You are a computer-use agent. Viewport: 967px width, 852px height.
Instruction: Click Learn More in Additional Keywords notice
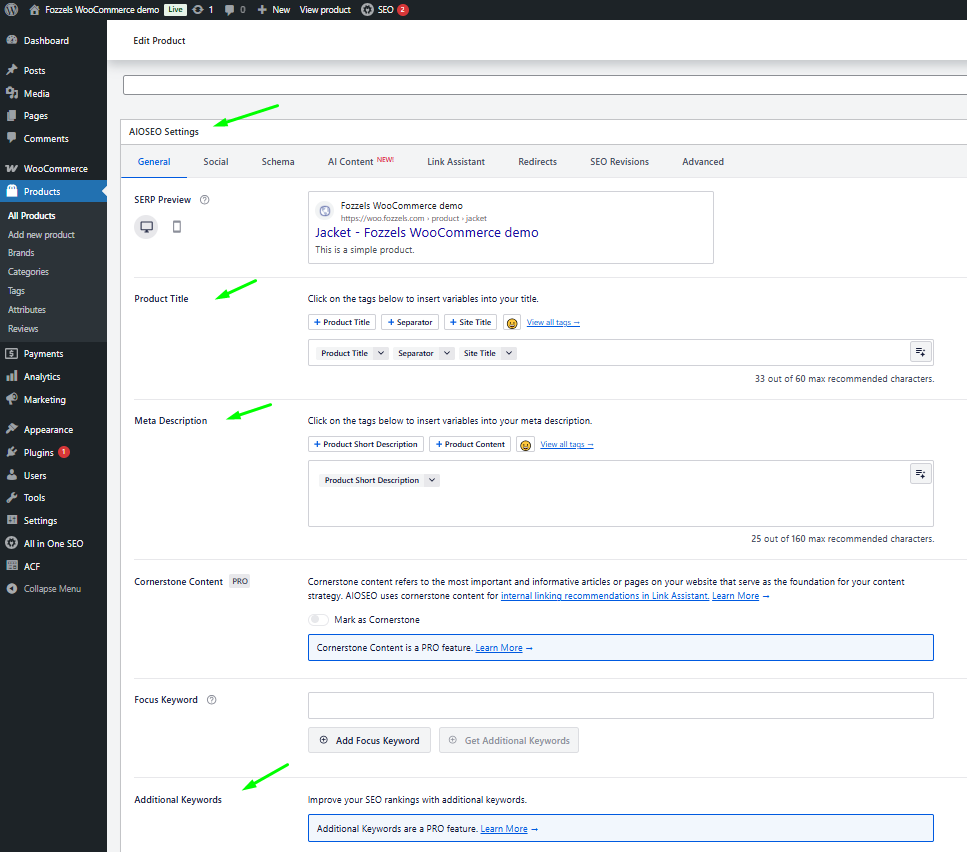[x=504, y=829]
